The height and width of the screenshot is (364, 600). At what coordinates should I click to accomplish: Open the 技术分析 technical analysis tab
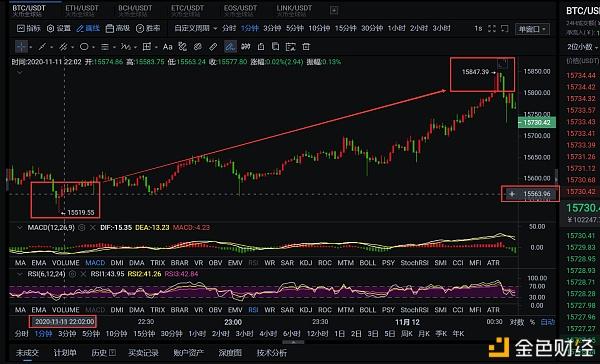[272, 353]
